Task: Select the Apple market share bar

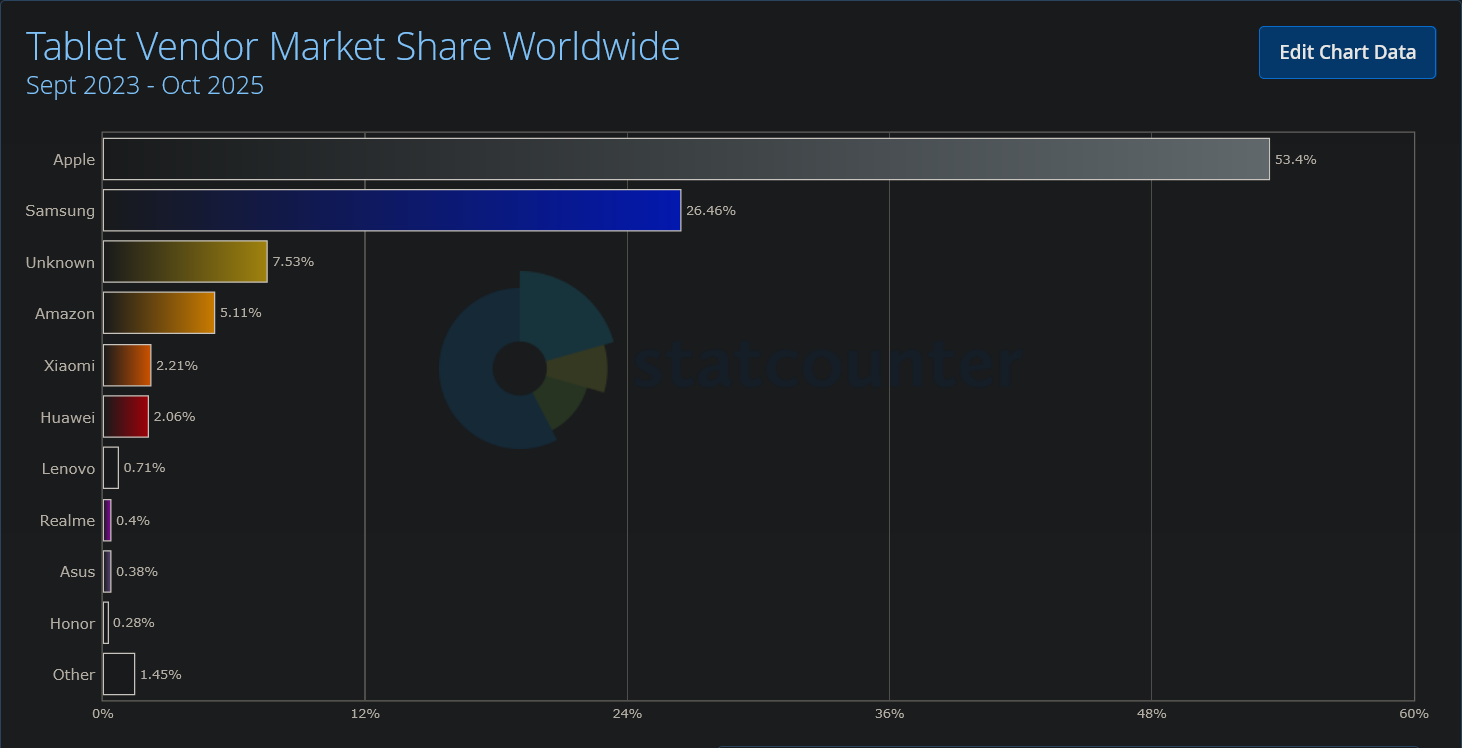Action: [x=686, y=159]
